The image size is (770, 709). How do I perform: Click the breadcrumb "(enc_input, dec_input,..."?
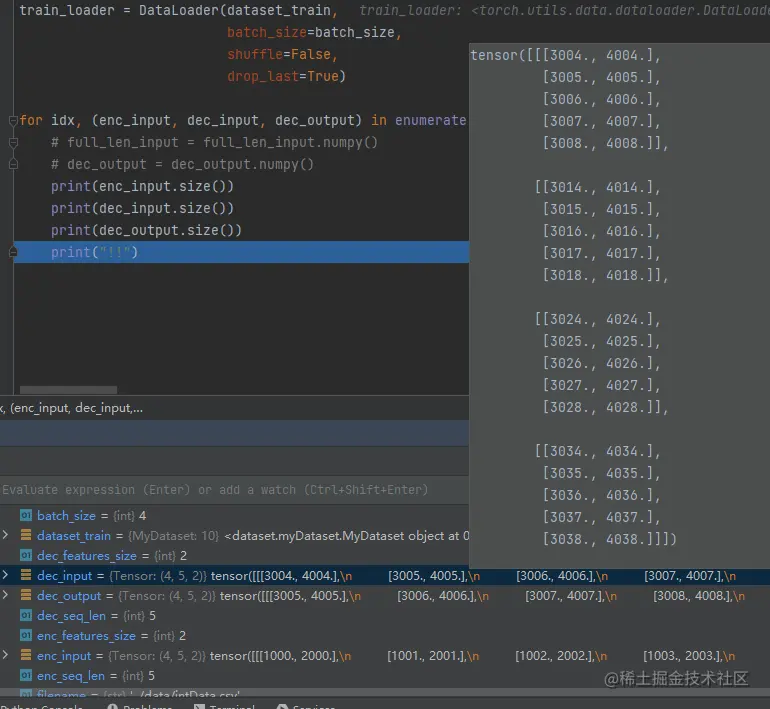pos(77,408)
